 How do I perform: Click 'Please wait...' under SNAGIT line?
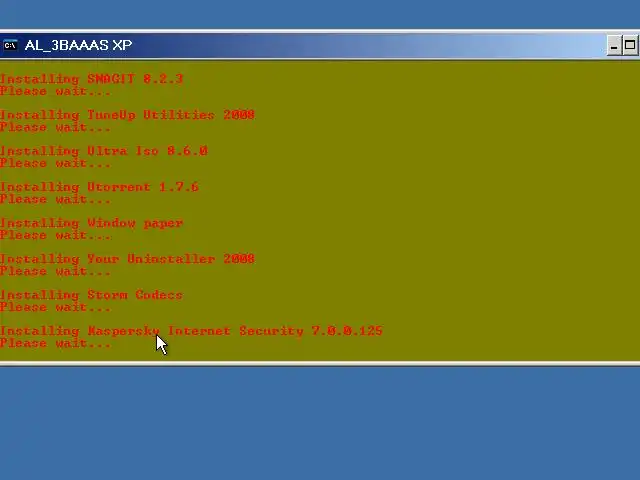coord(55,91)
